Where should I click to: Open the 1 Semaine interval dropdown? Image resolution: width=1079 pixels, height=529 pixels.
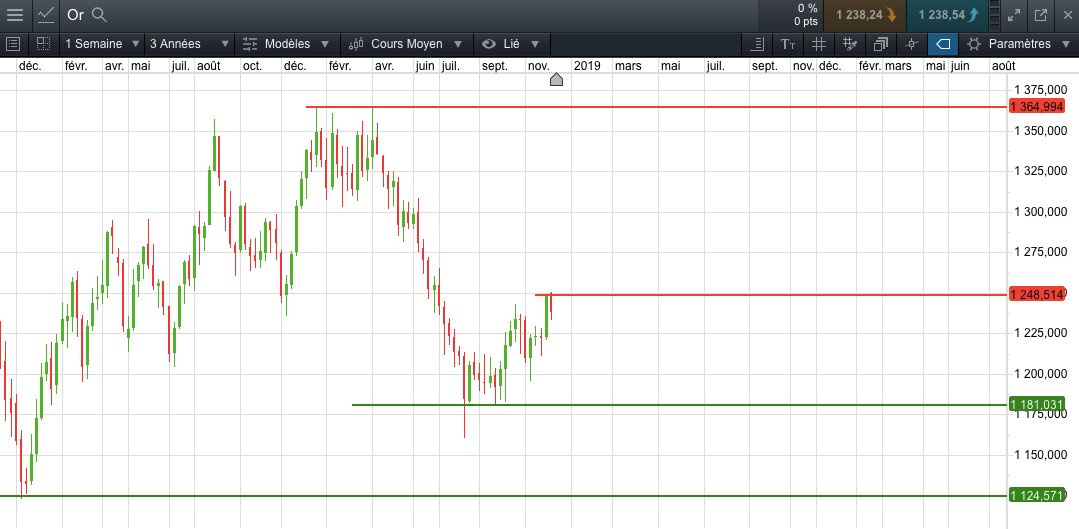pyautogui.click(x=102, y=44)
